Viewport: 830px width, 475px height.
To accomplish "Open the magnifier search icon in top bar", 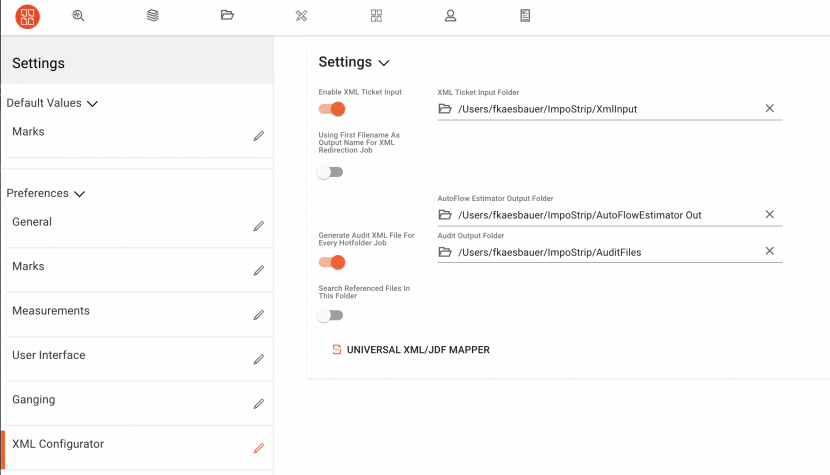I will (x=79, y=16).
